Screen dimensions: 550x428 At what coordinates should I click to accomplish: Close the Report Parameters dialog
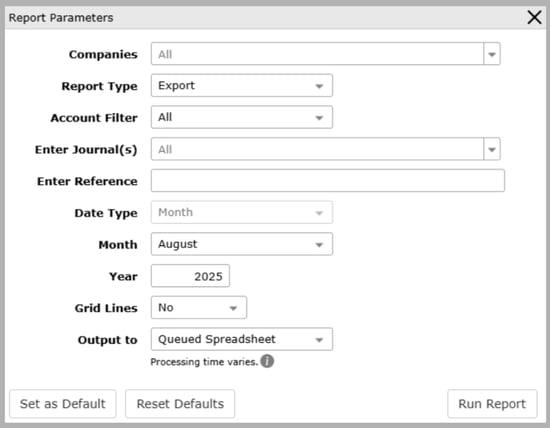click(534, 17)
